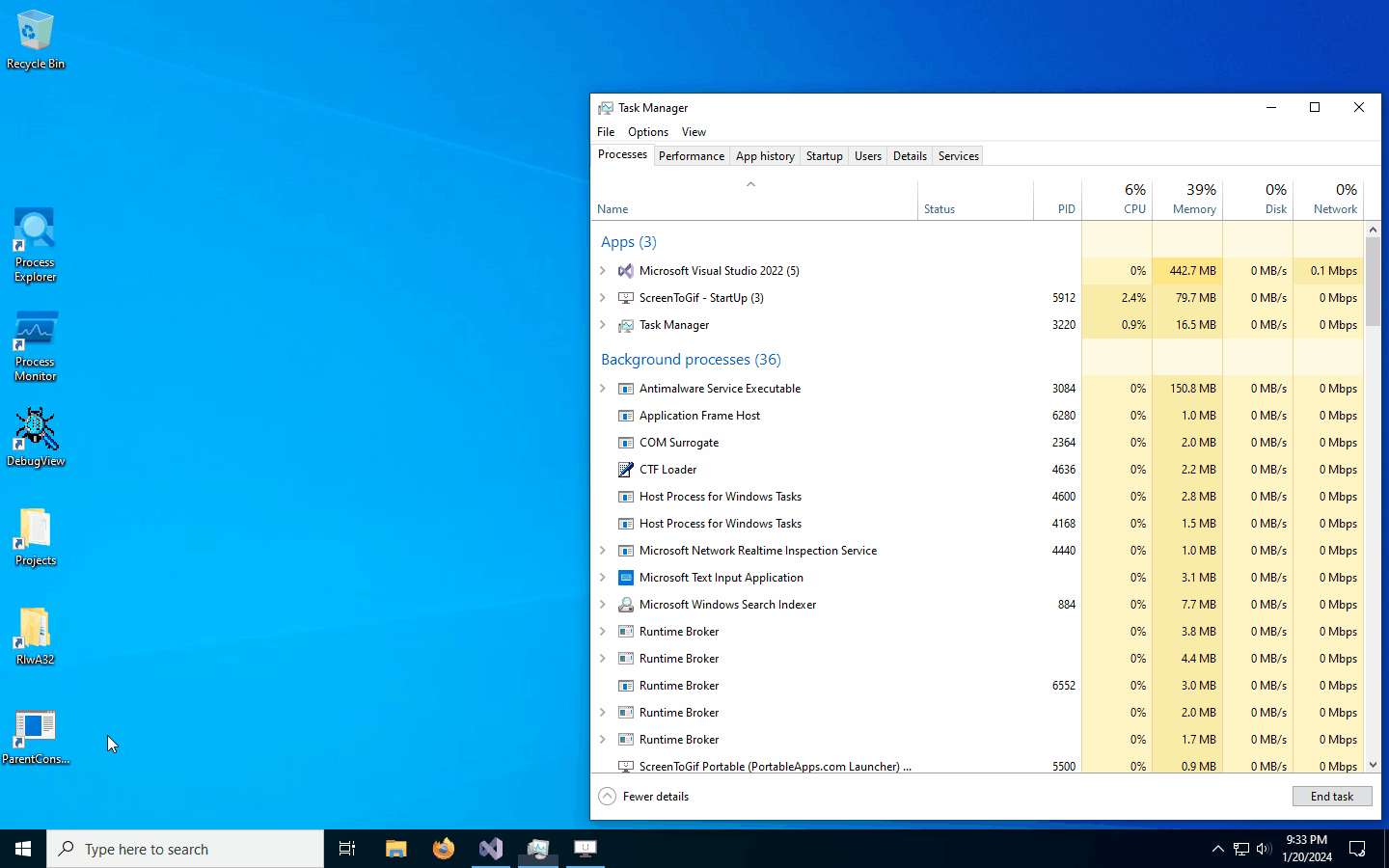The image size is (1389, 868).
Task: Switch to the Services tab
Action: pos(959,156)
